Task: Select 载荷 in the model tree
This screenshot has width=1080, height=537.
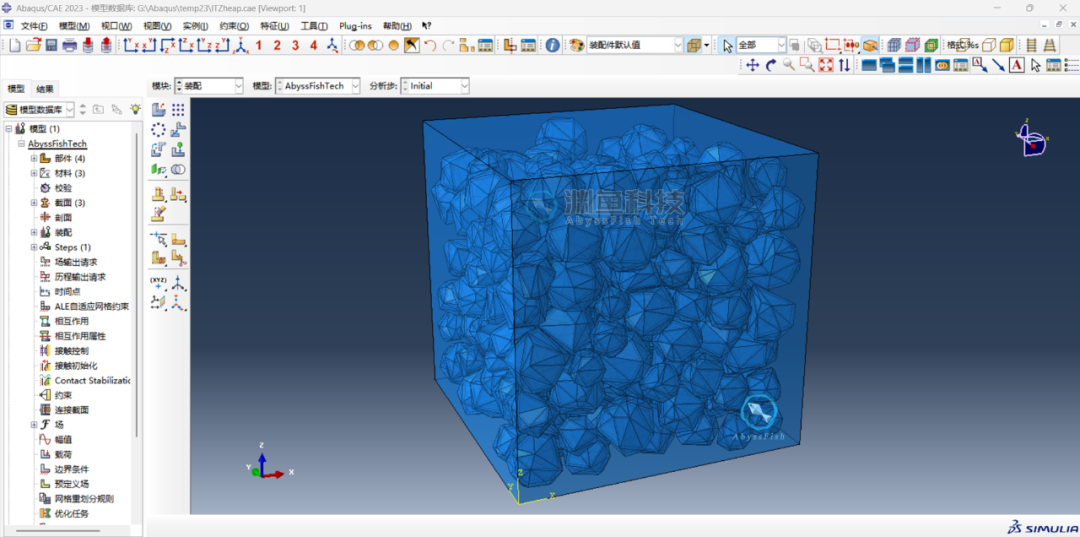Action: point(64,454)
